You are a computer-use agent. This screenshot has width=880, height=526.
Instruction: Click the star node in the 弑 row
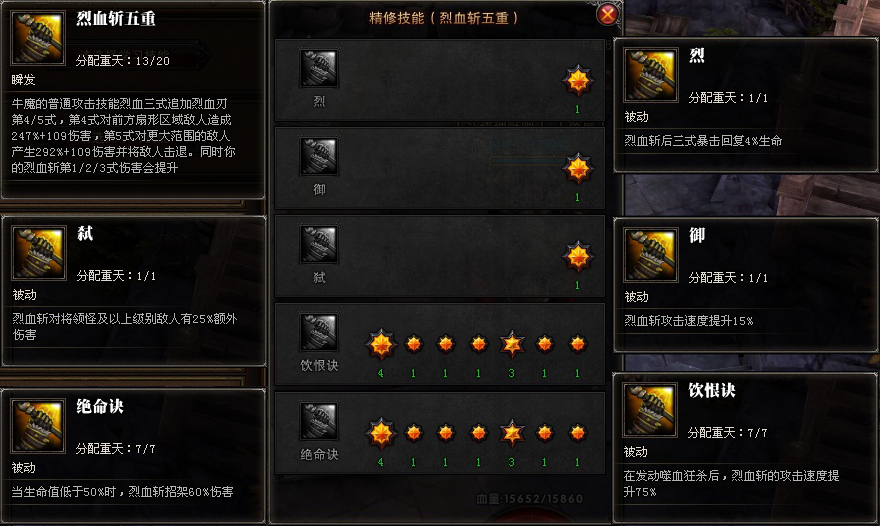click(x=578, y=257)
